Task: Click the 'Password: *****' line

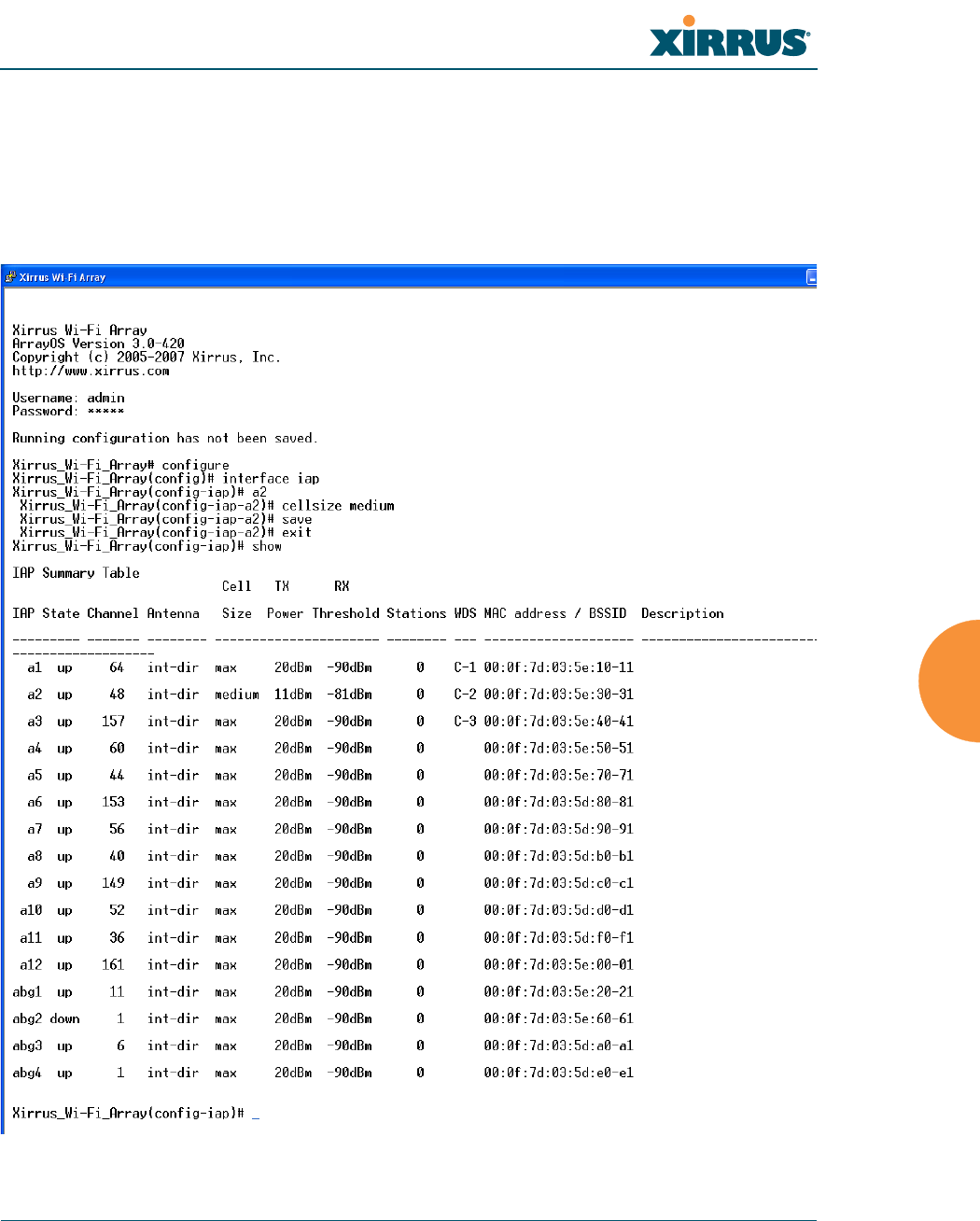Action: coord(68,411)
